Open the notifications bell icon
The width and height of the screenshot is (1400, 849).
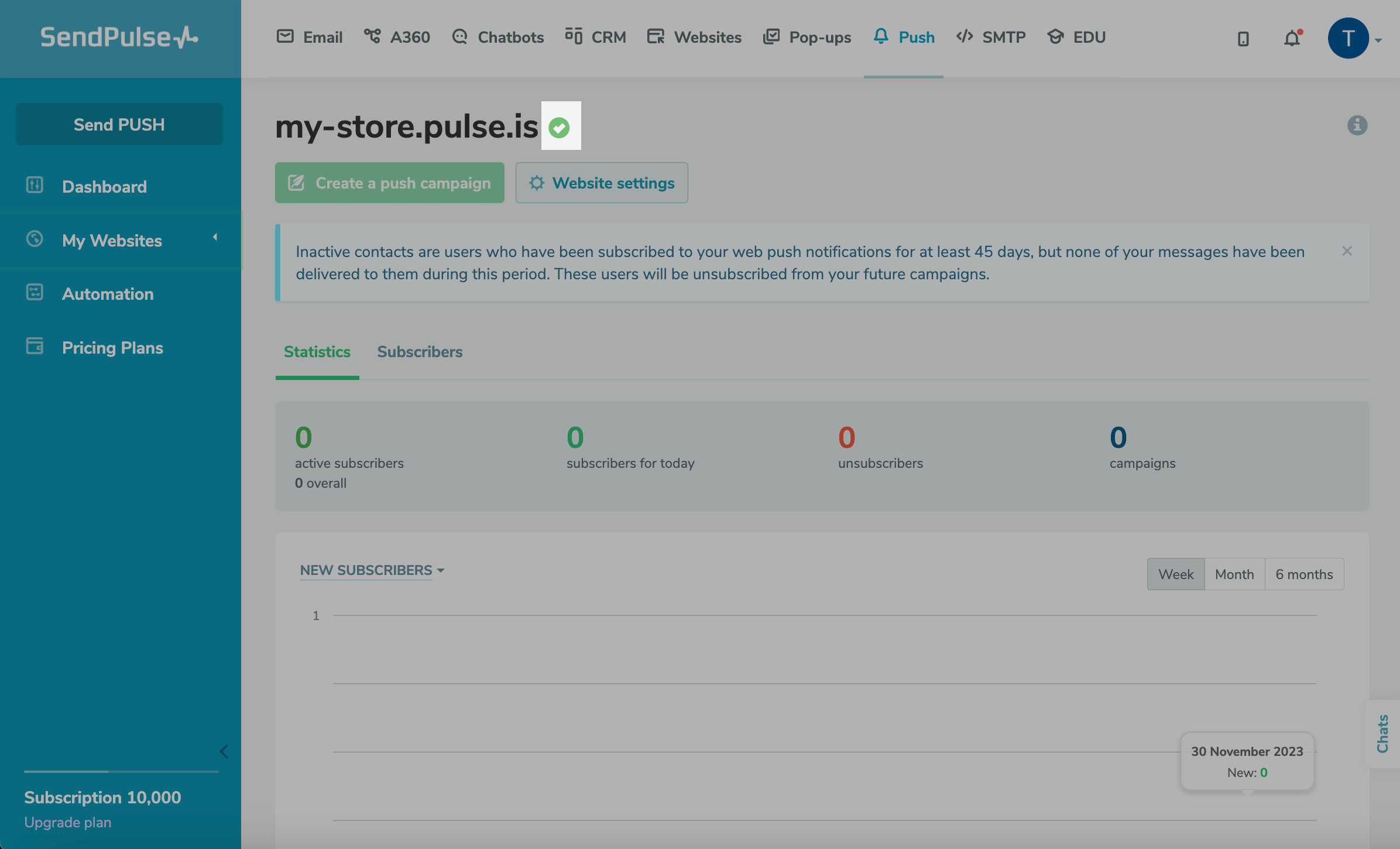point(1292,39)
